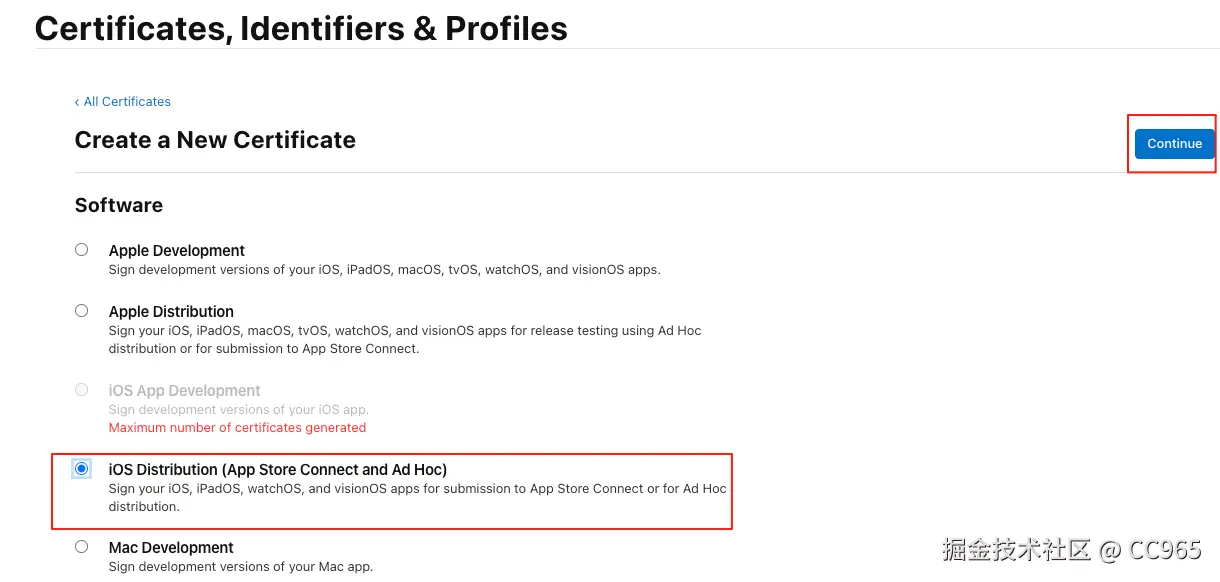Select the Apple Development radio button
Image resolution: width=1220 pixels, height=582 pixels.
(82, 250)
